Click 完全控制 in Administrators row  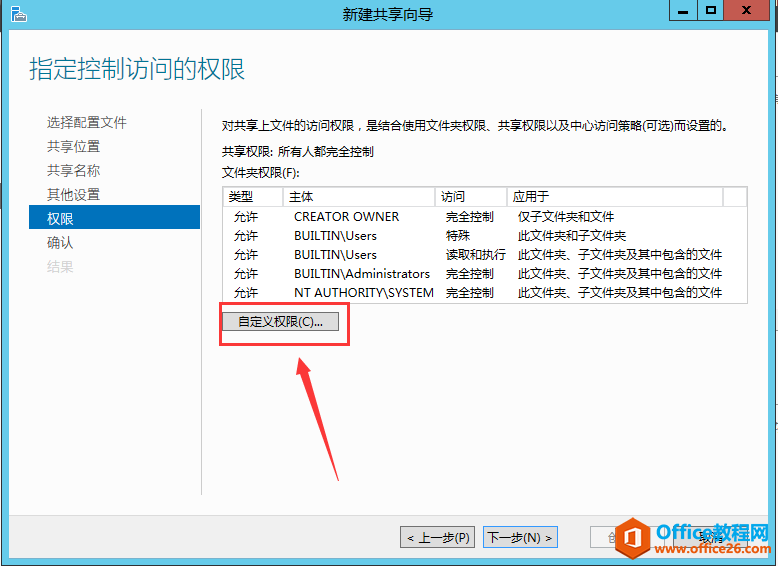point(469,273)
